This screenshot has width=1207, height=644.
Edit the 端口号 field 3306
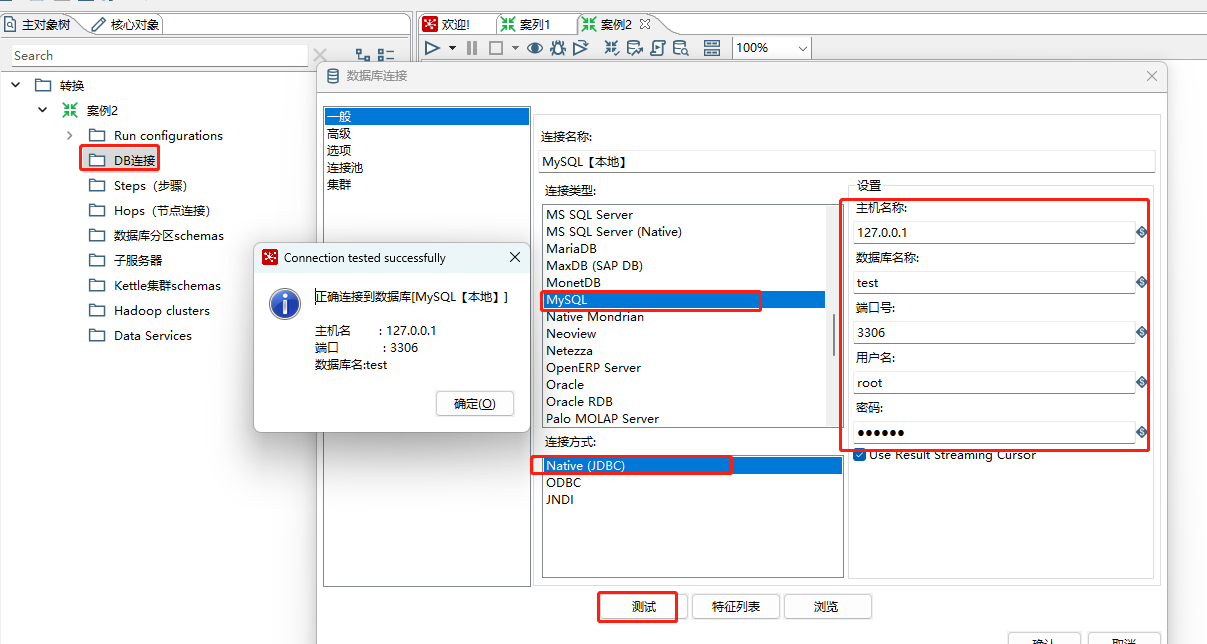click(x=994, y=332)
